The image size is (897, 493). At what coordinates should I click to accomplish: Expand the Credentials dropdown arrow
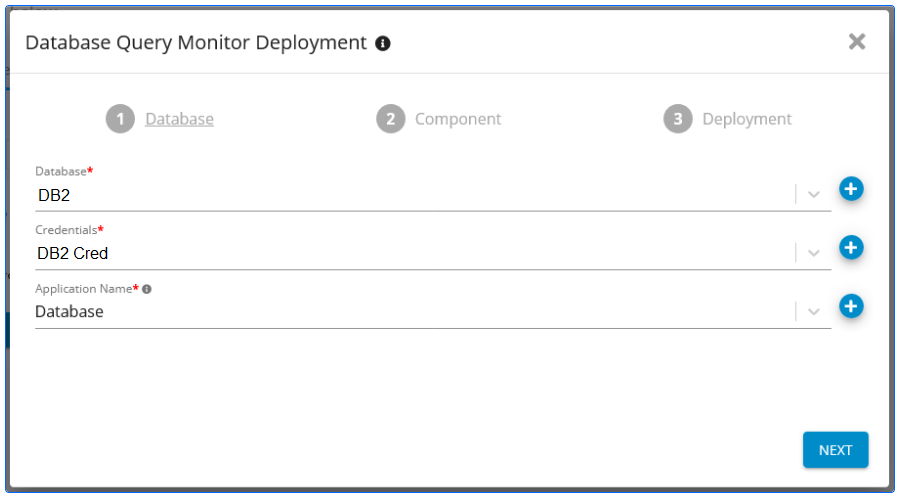(814, 253)
